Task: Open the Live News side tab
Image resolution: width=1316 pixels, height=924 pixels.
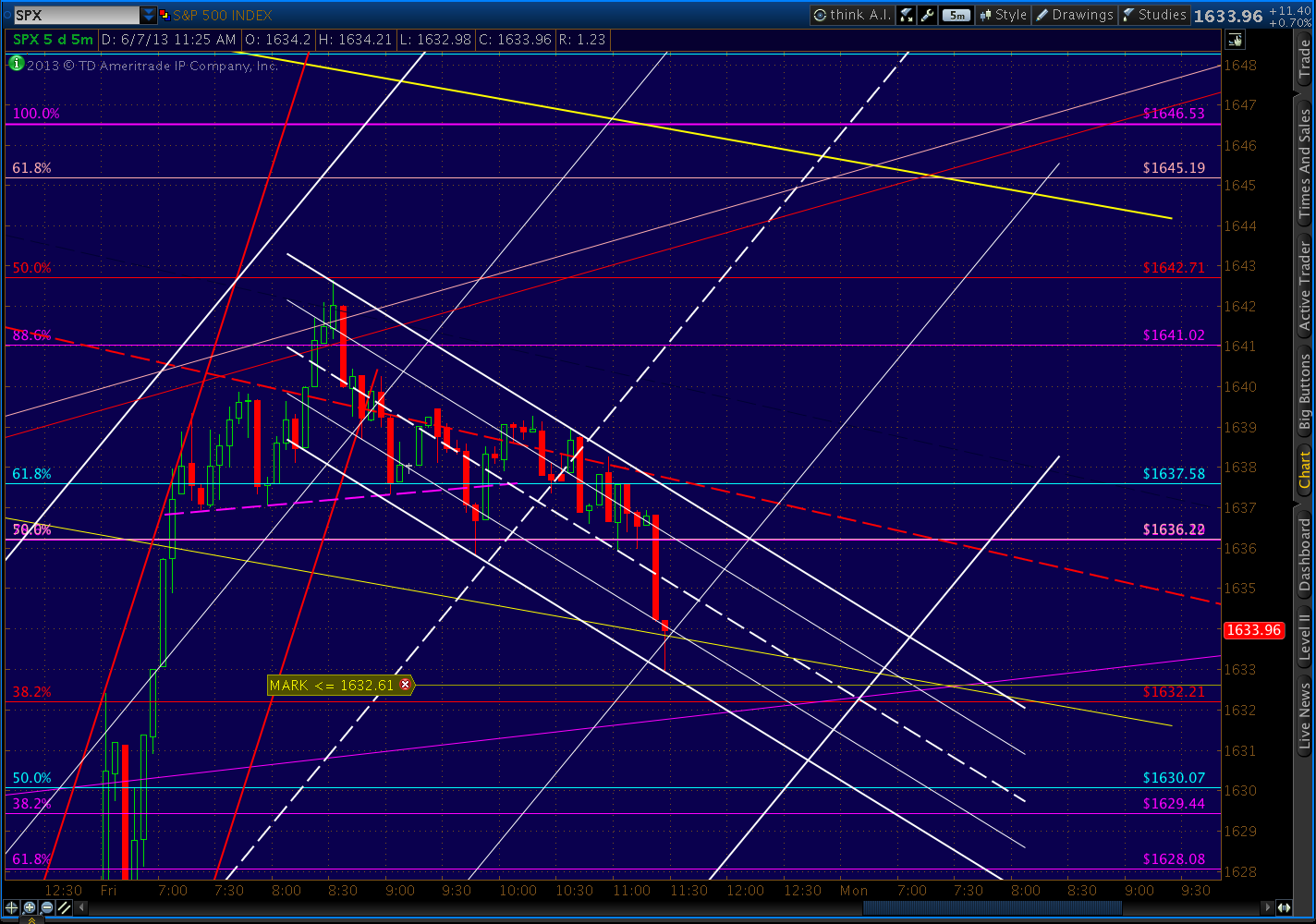Action: [1304, 714]
